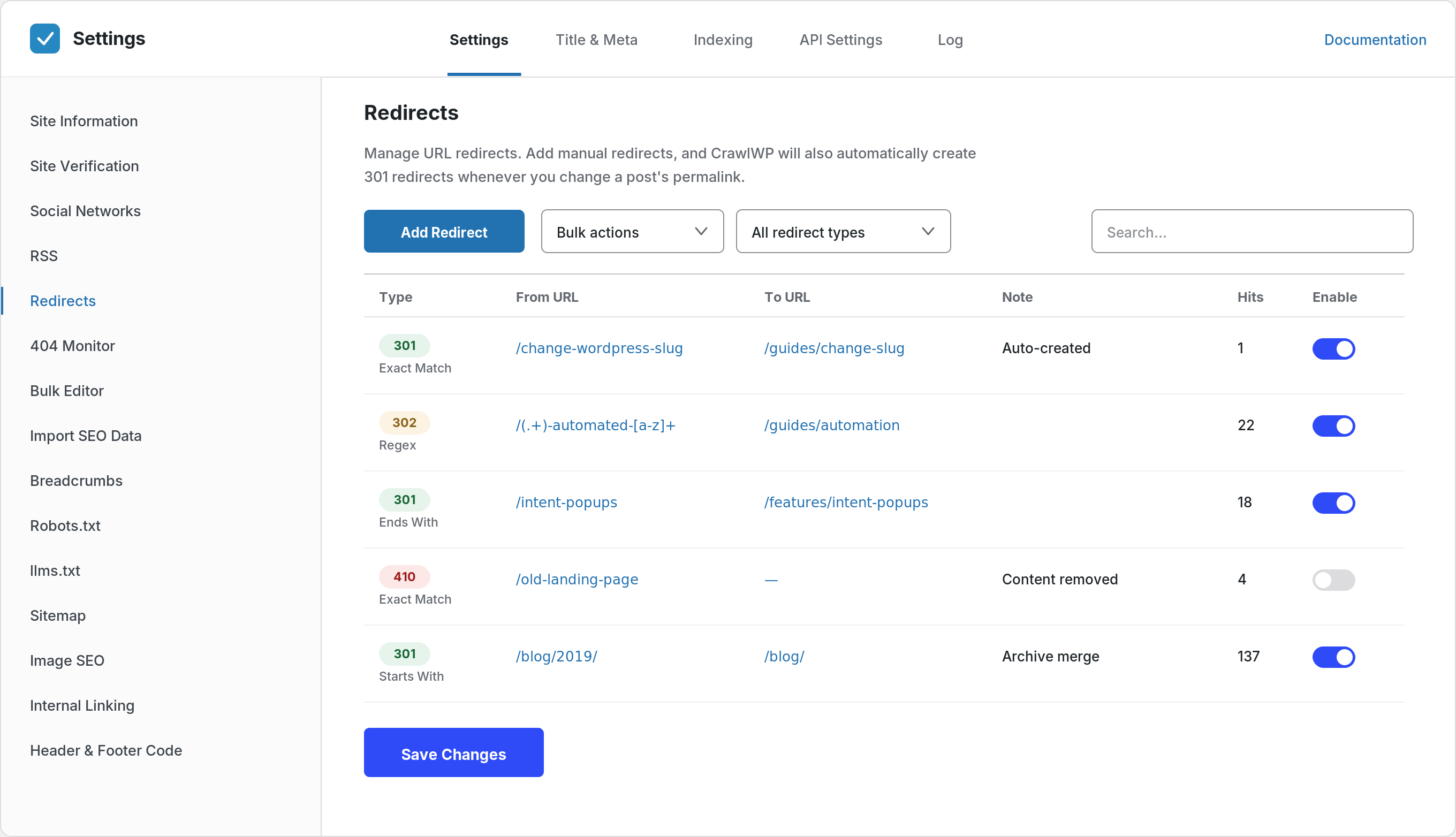The height and width of the screenshot is (837, 1456).
Task: Expand the All redirect types filter
Action: (x=843, y=232)
